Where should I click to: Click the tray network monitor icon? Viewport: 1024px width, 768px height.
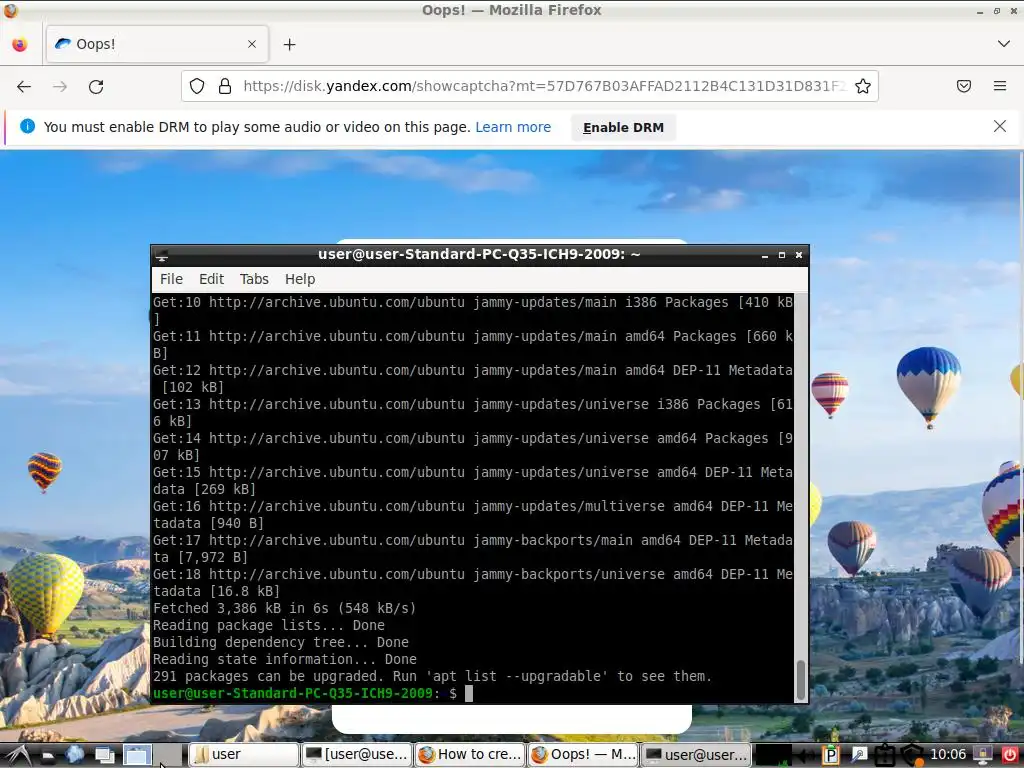[x=983, y=755]
